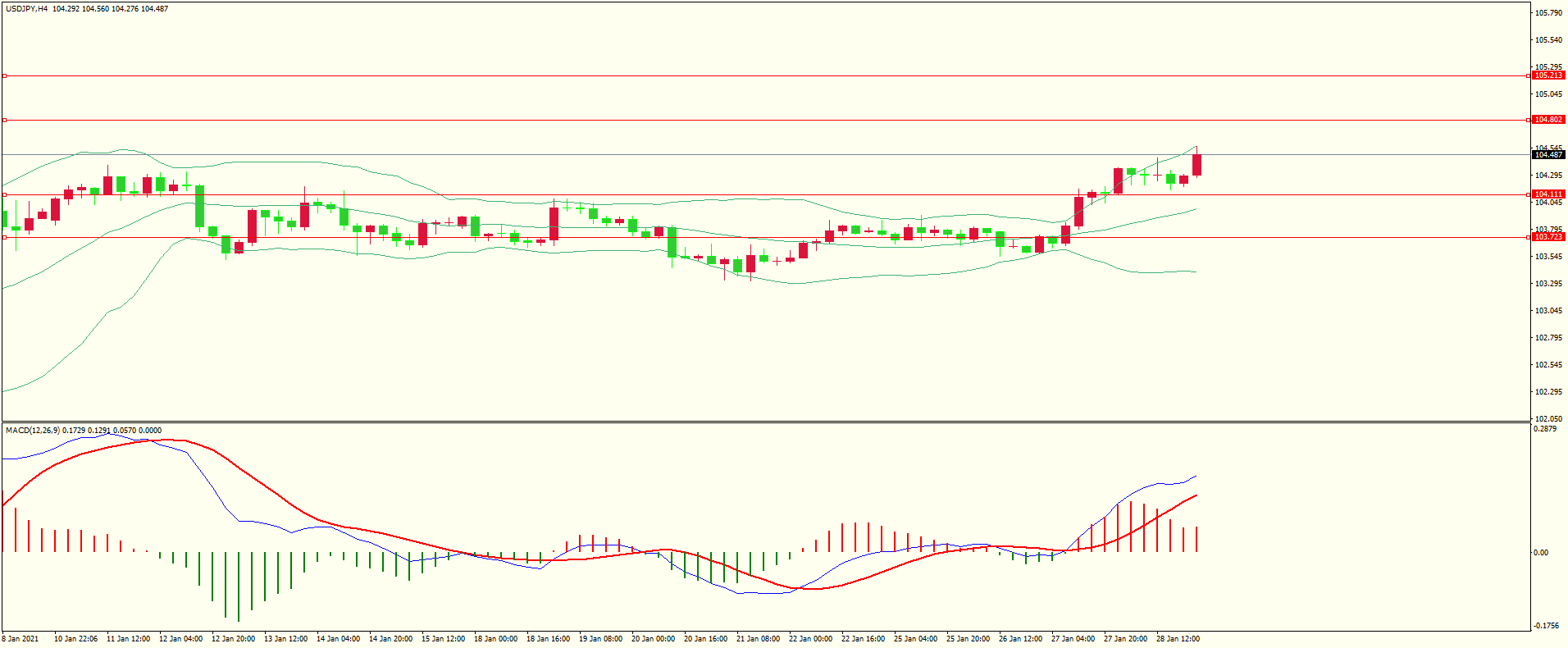This screenshot has width=1568, height=648.
Task: Click the 8 Jan 2021 date label
Action: [21, 639]
